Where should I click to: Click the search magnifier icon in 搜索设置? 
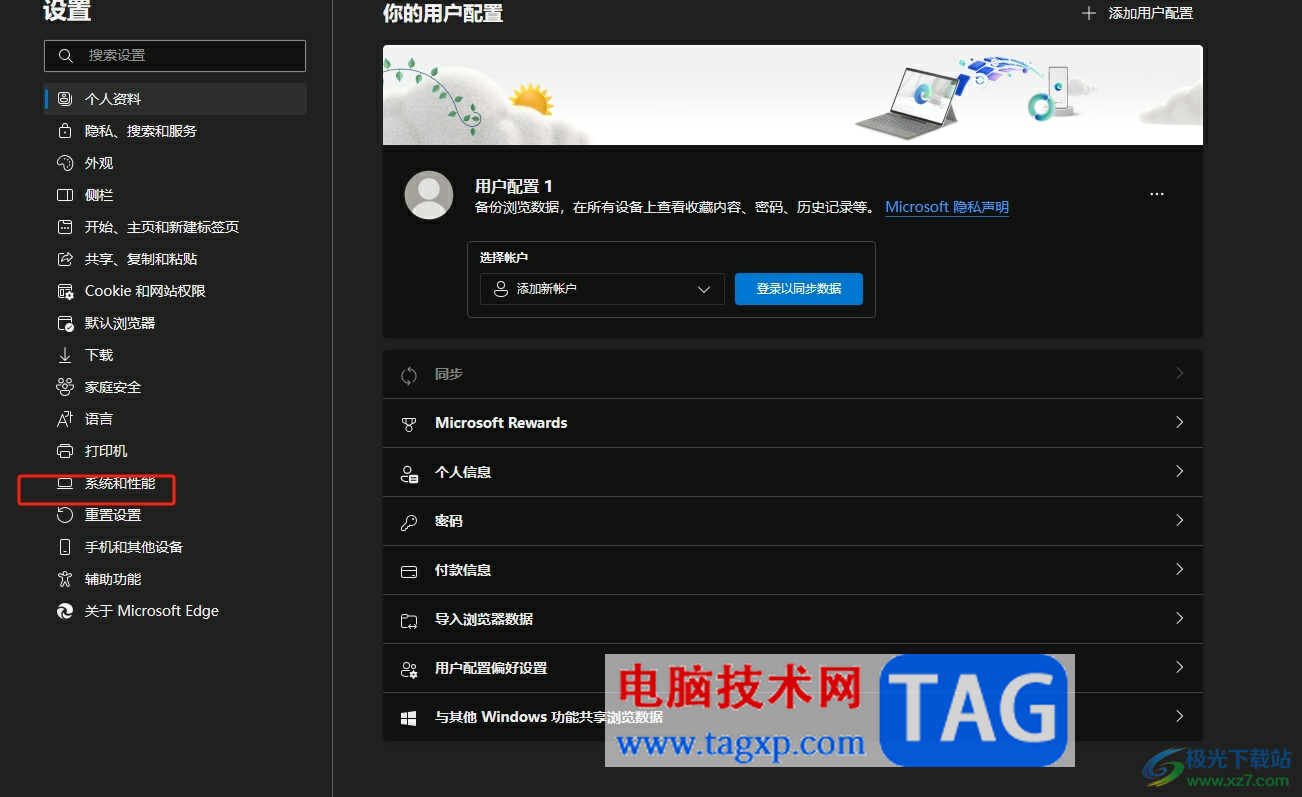[x=66, y=56]
